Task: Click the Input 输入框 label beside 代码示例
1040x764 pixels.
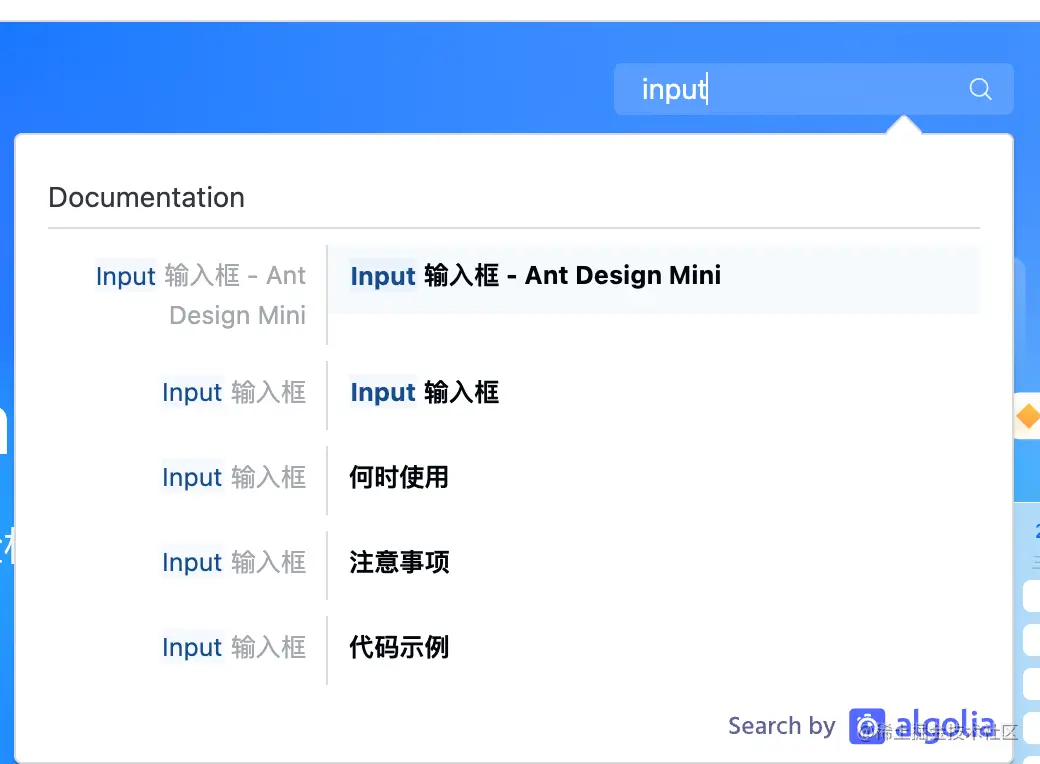Action: [x=234, y=647]
